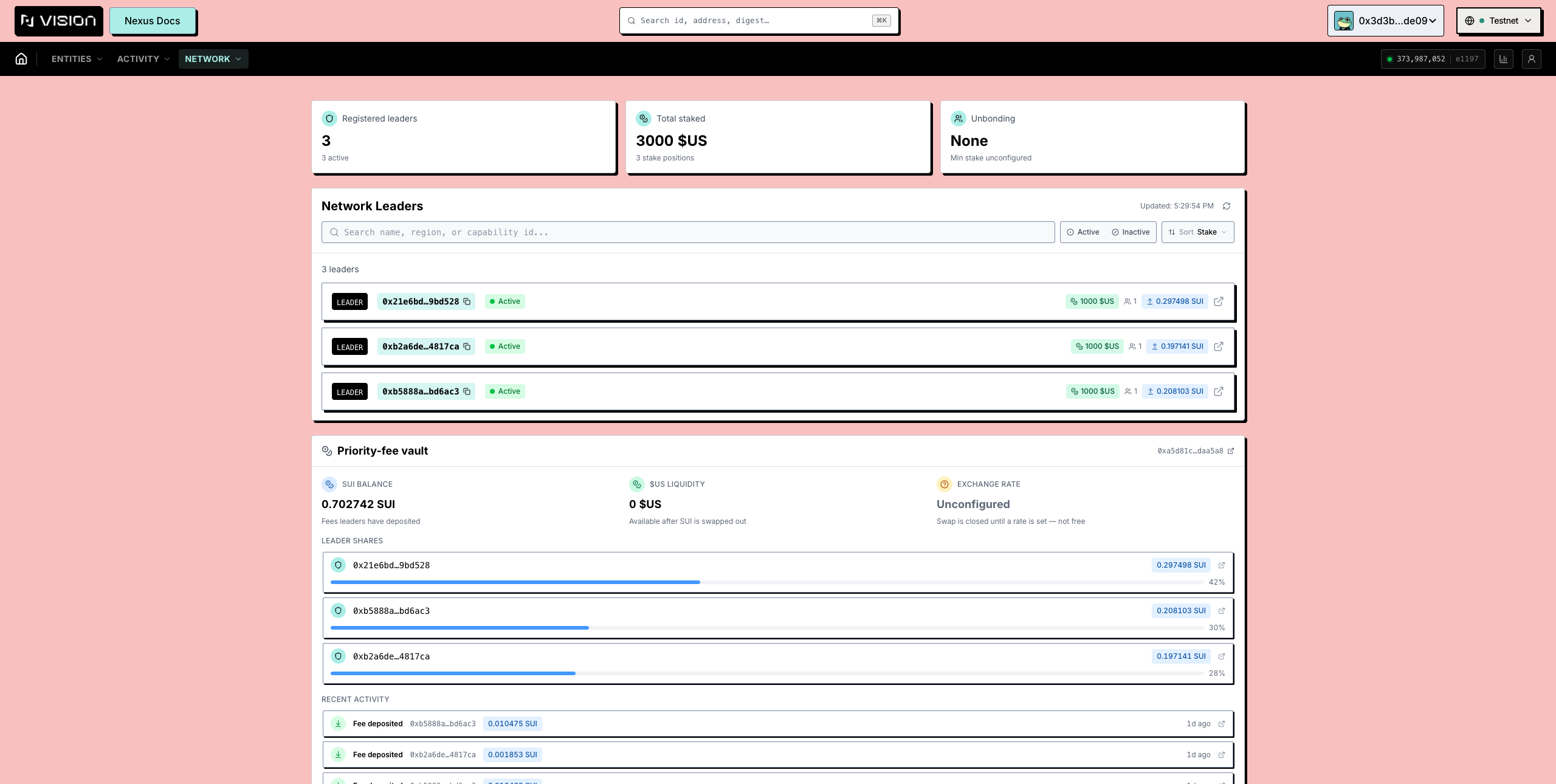Image resolution: width=1556 pixels, height=784 pixels.
Task: Copy leader address 0x21e6bd…9bd528
Action: pyautogui.click(x=467, y=301)
